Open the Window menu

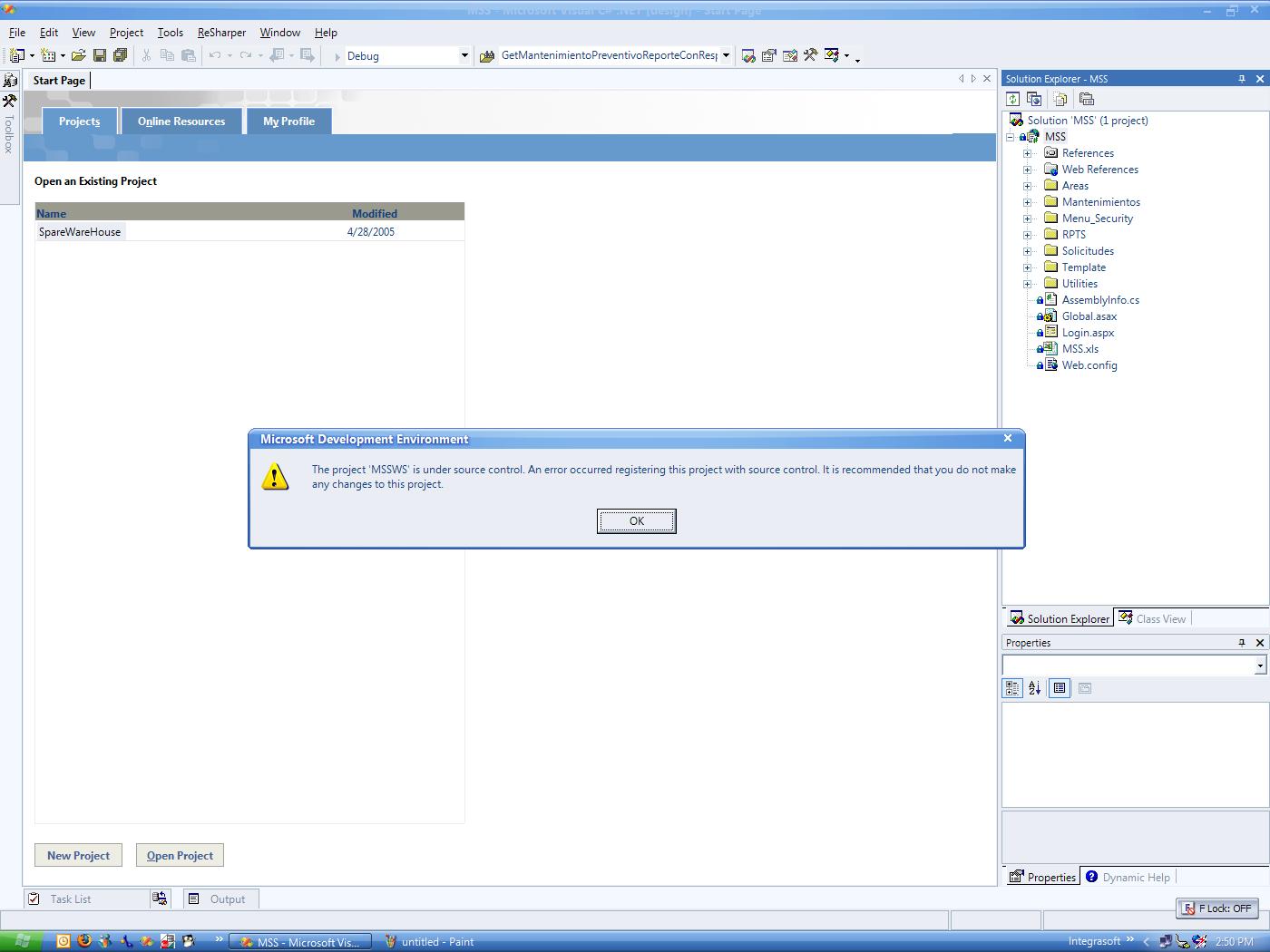tap(279, 32)
